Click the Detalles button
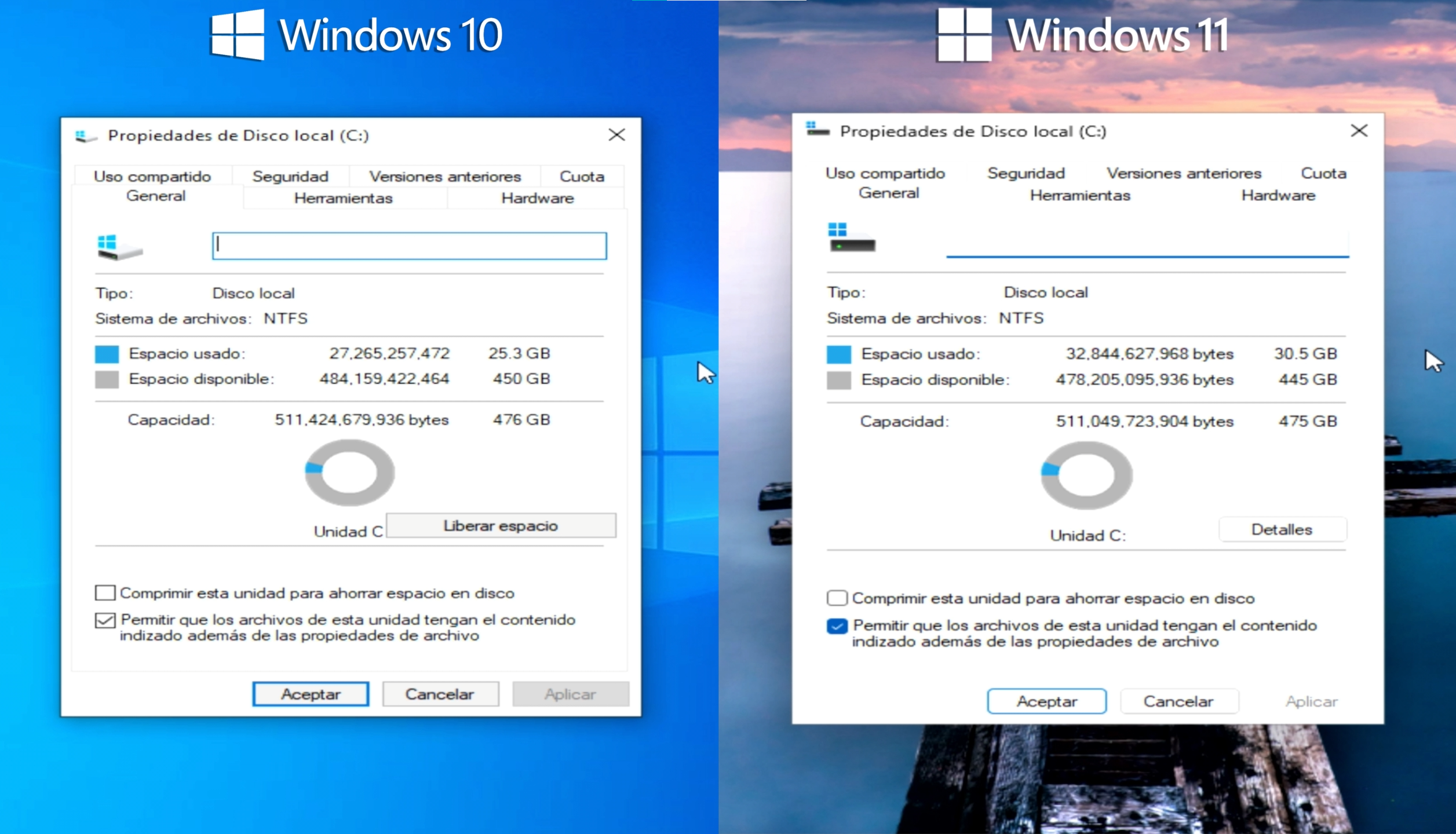 coord(1282,529)
